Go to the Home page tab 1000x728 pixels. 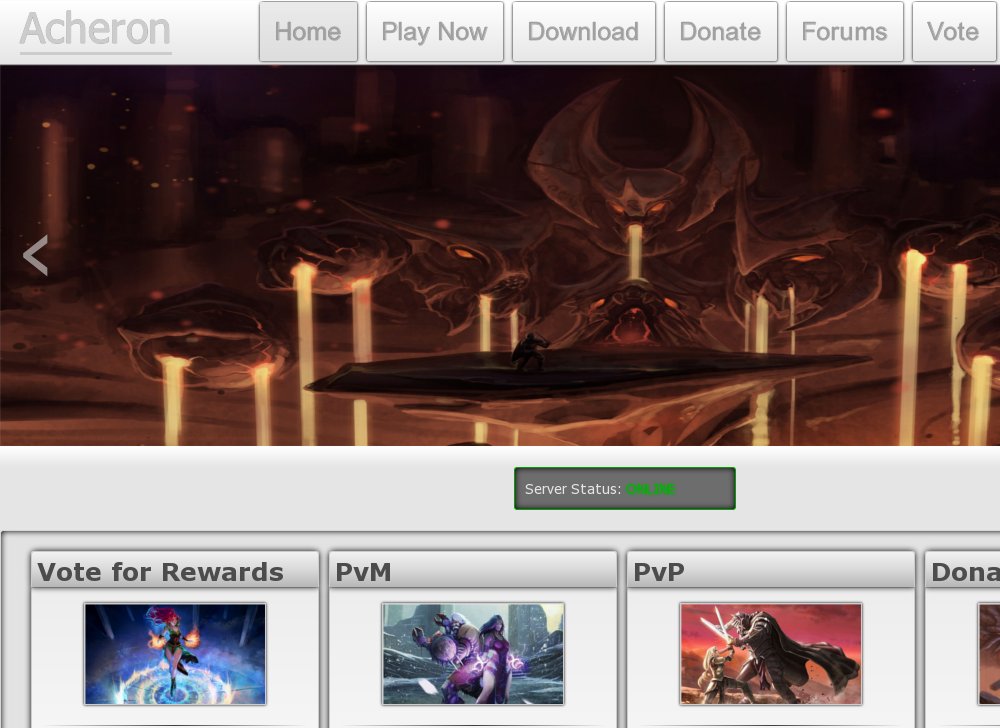click(308, 32)
